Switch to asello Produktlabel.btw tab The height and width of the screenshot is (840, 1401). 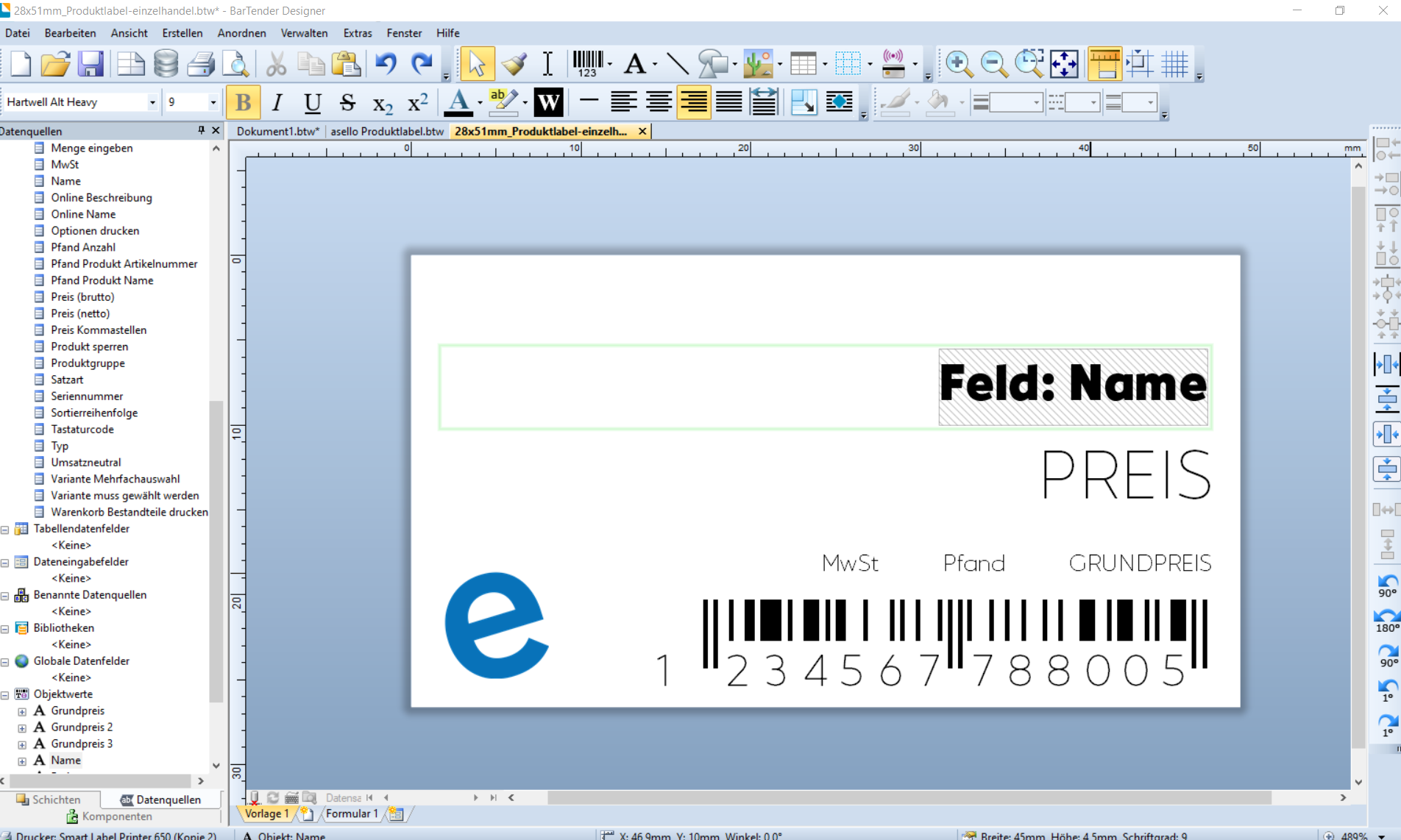(387, 131)
